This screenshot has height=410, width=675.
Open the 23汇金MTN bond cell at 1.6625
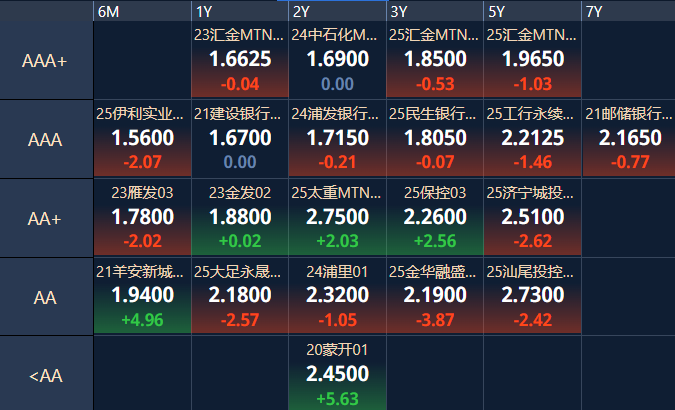coord(240,60)
